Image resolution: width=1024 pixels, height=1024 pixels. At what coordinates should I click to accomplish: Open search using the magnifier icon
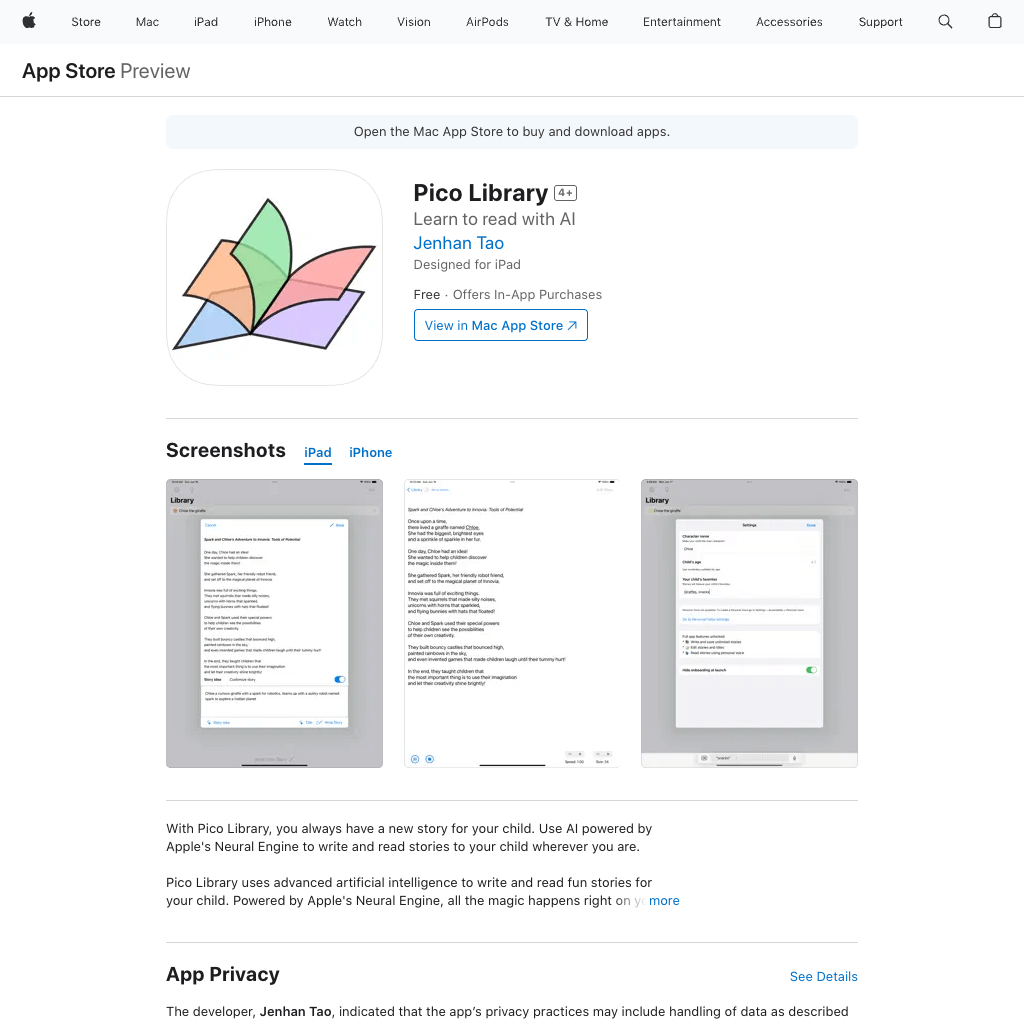[x=944, y=21]
